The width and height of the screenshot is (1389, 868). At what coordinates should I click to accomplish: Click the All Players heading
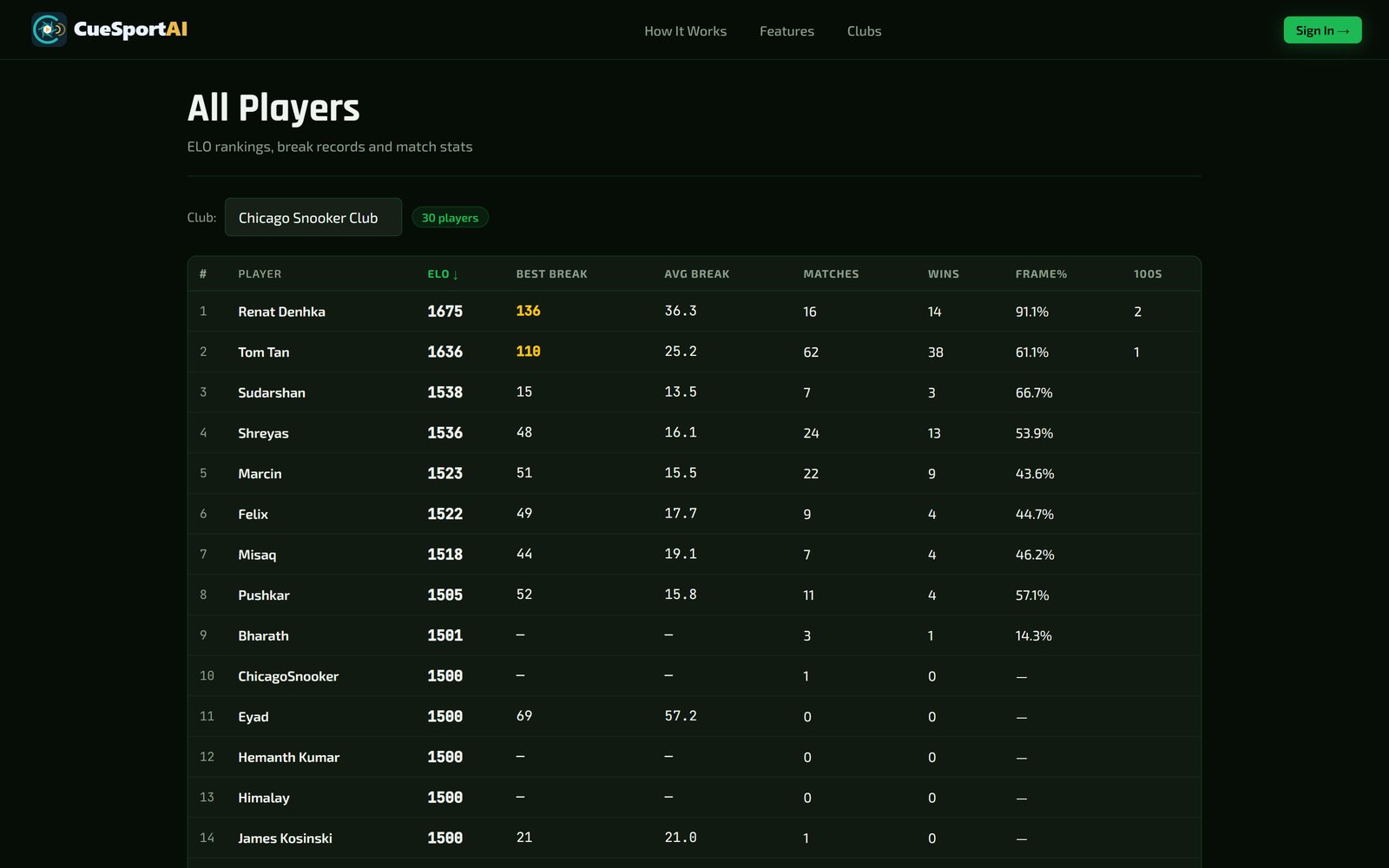click(273, 108)
